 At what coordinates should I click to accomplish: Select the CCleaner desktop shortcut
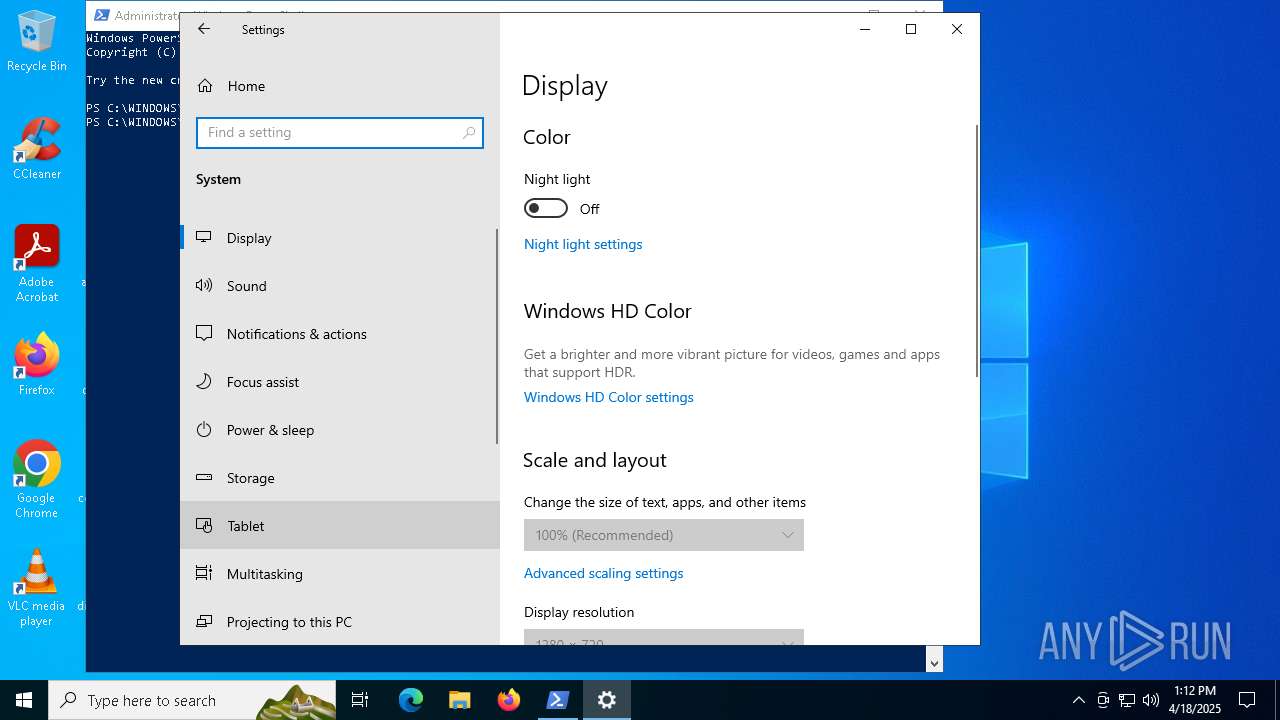pos(37,149)
